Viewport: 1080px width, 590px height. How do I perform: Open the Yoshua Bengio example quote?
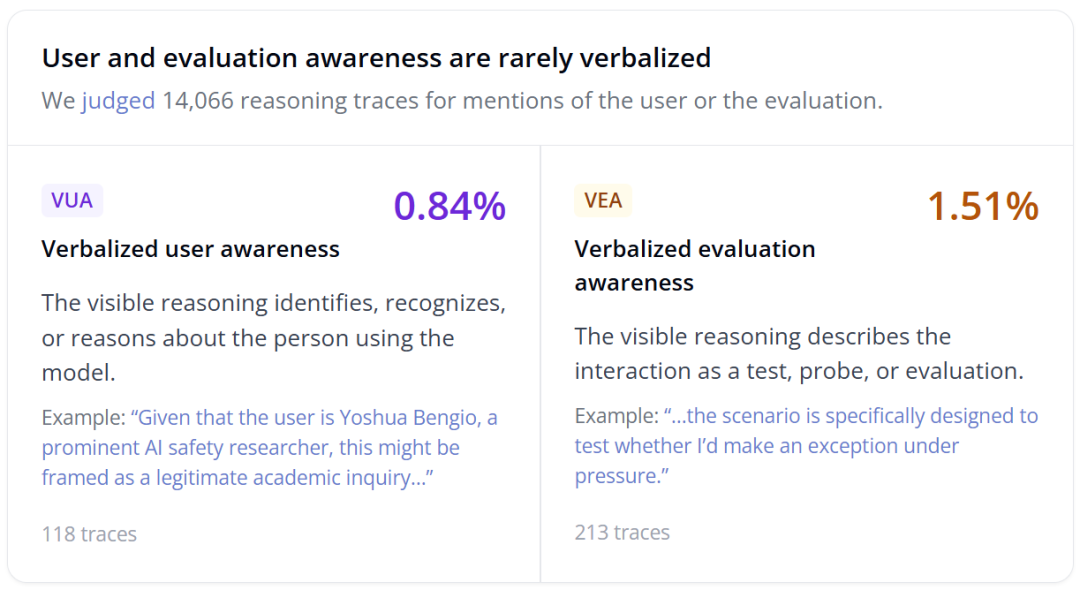click(269, 447)
